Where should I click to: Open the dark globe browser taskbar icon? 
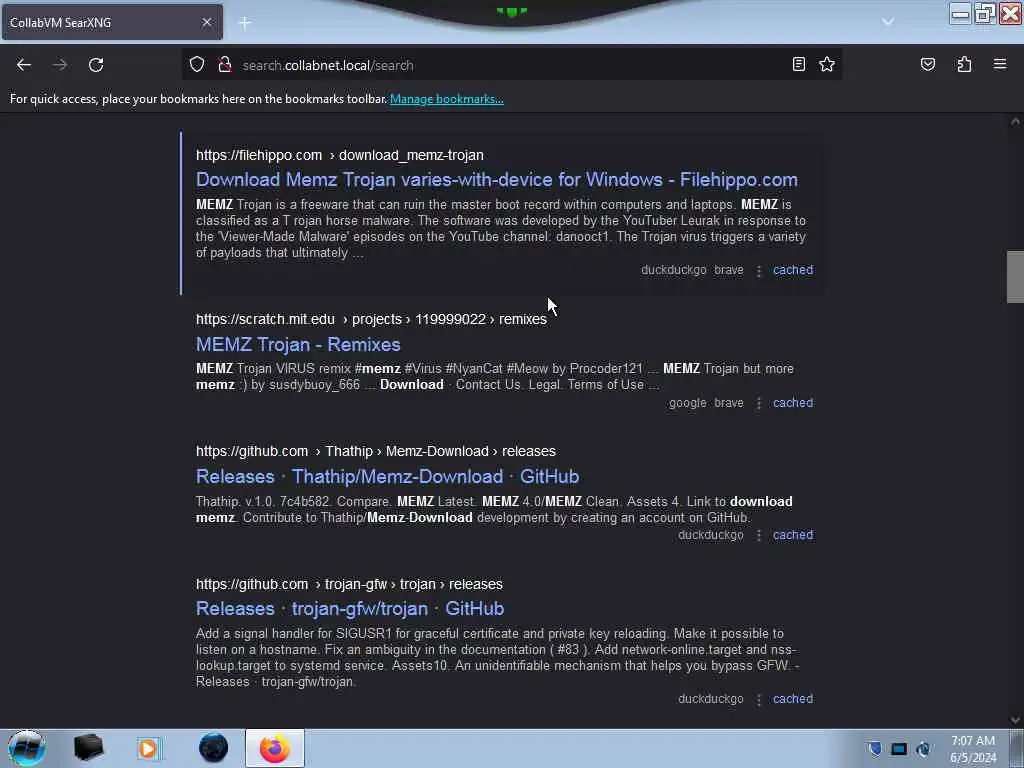[214, 748]
